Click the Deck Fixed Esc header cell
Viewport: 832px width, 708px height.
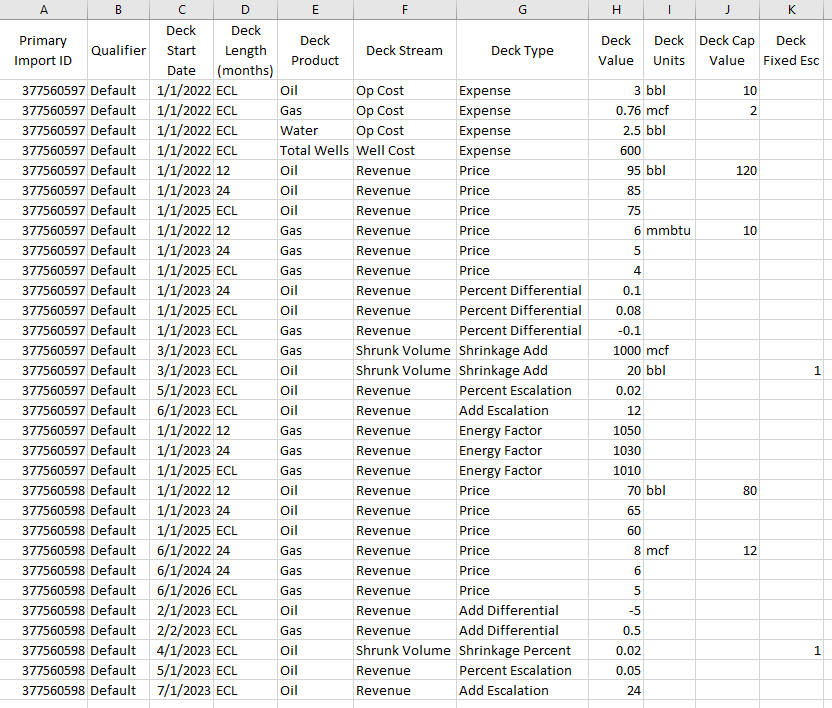click(791, 50)
